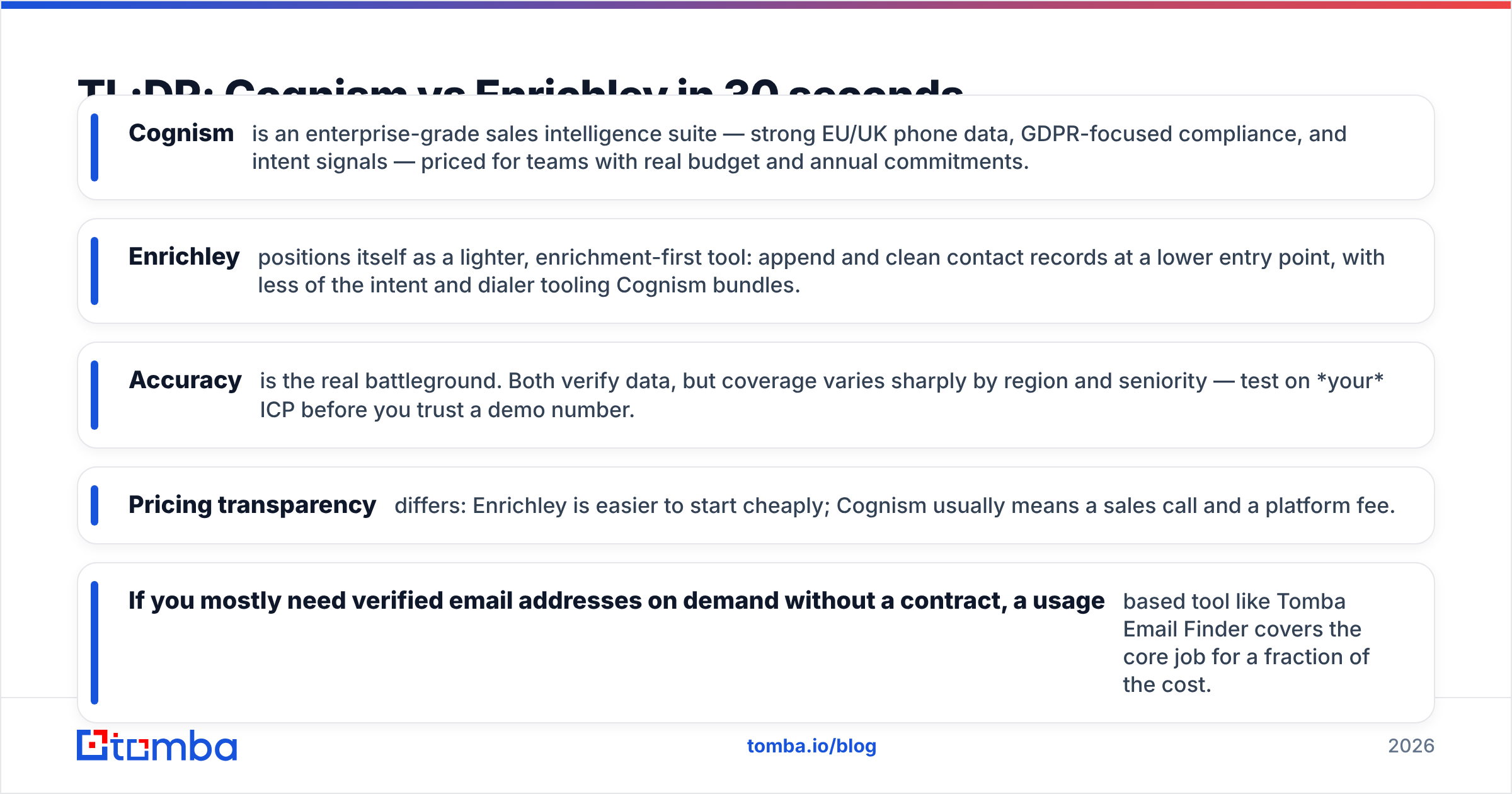Click the 2026 year label

tap(1411, 746)
